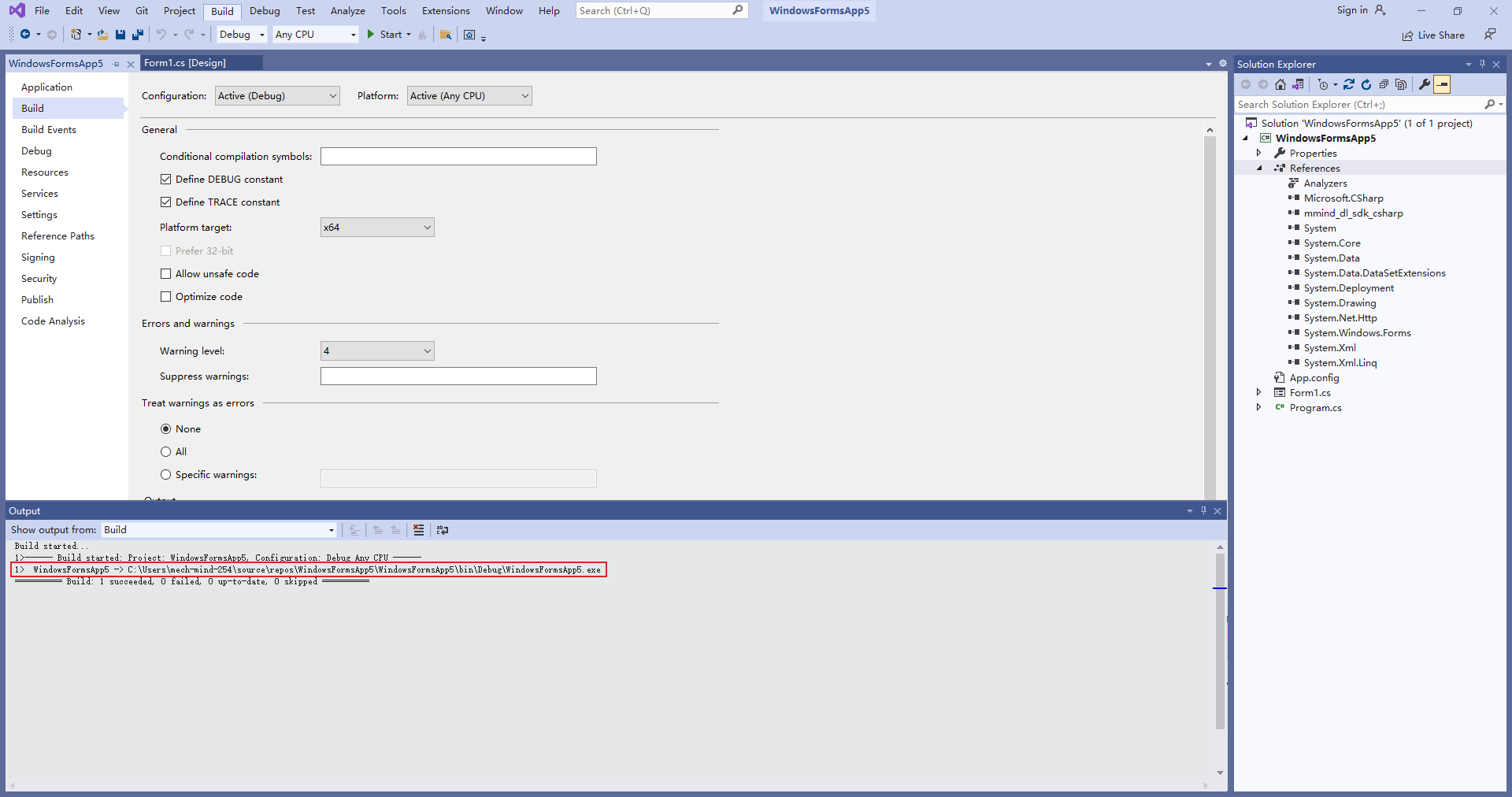1512x797 pixels.
Task: Select the Build Events properties page
Action: pos(49,130)
